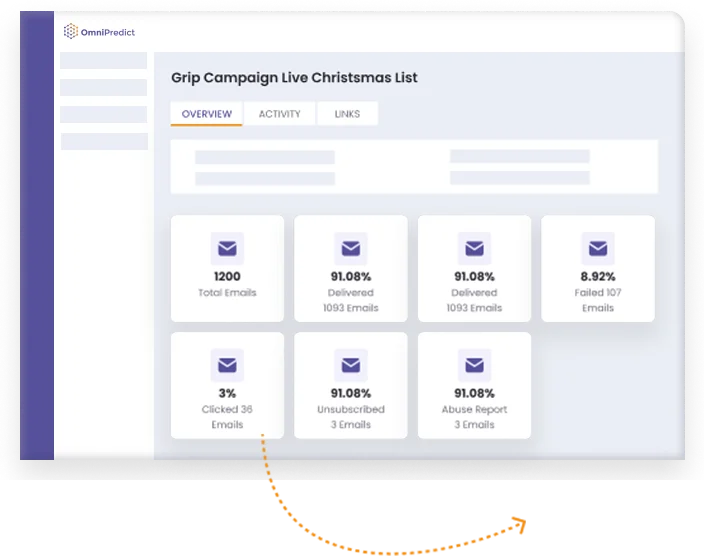Select the bottommost sidebar menu placeholder
Image resolution: width=704 pixels, height=556 pixels.
(103, 141)
